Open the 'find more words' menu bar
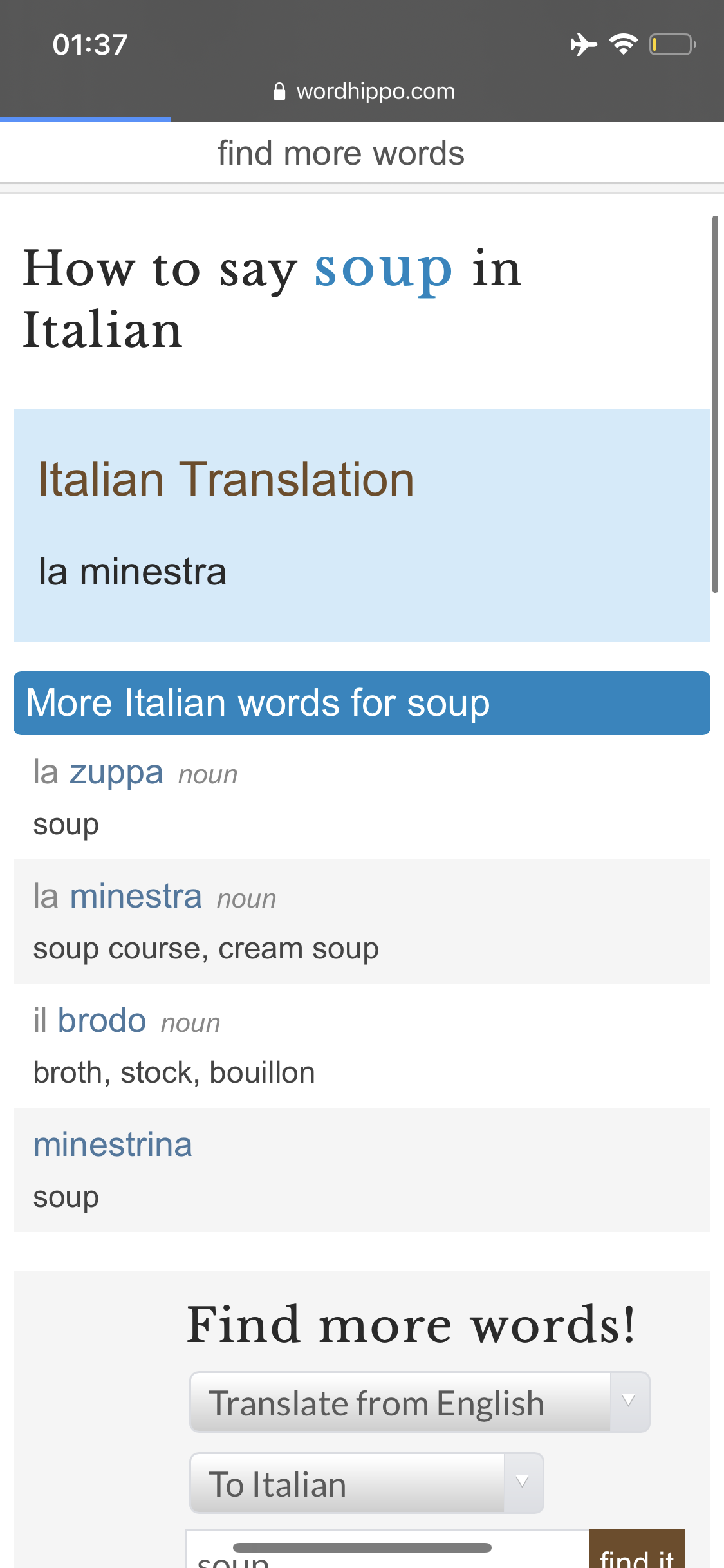 [x=341, y=153]
